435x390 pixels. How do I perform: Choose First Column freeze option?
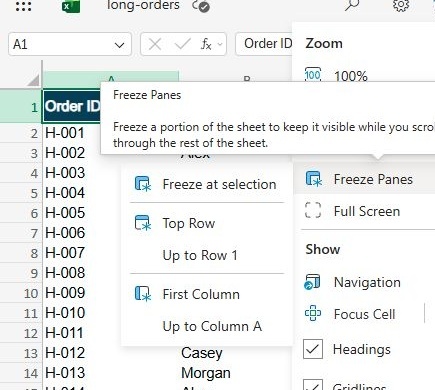(207, 294)
